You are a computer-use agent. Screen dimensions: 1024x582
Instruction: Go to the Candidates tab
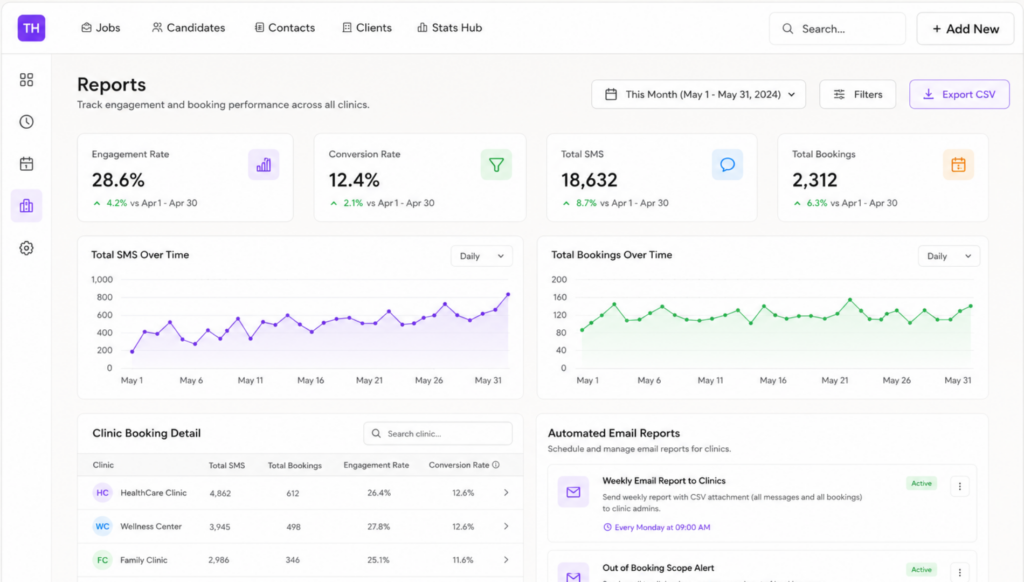(x=189, y=27)
